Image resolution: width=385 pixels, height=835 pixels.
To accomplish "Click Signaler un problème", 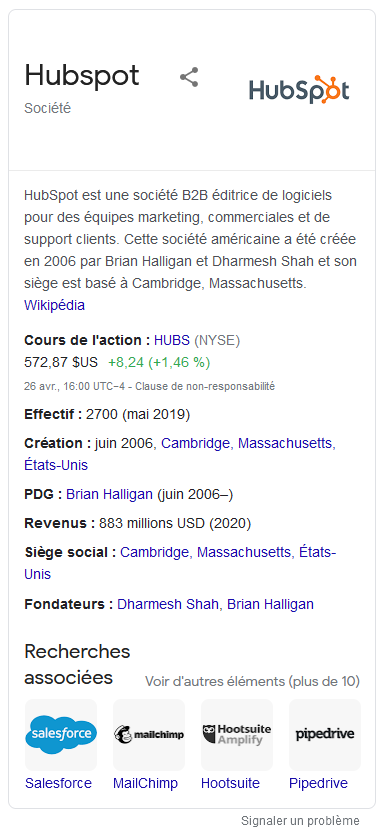I will (x=300, y=820).
